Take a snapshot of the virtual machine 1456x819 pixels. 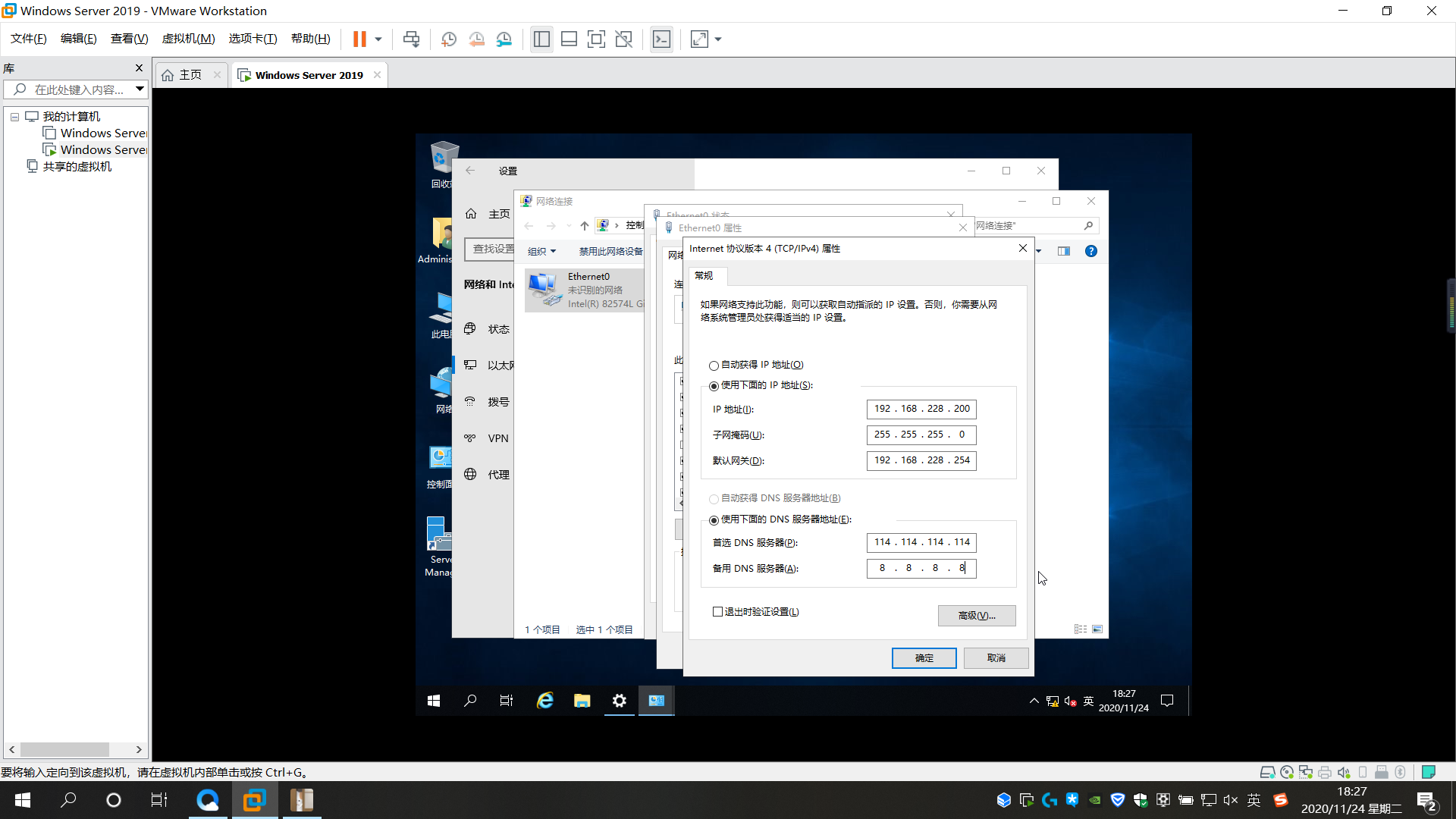tap(448, 39)
